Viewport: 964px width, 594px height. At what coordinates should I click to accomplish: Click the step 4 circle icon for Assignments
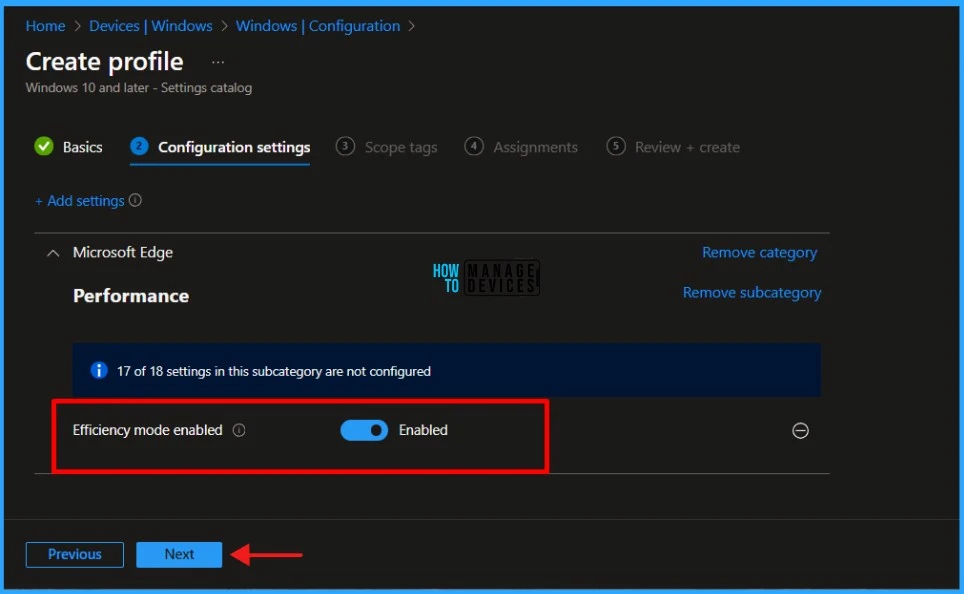coord(473,146)
